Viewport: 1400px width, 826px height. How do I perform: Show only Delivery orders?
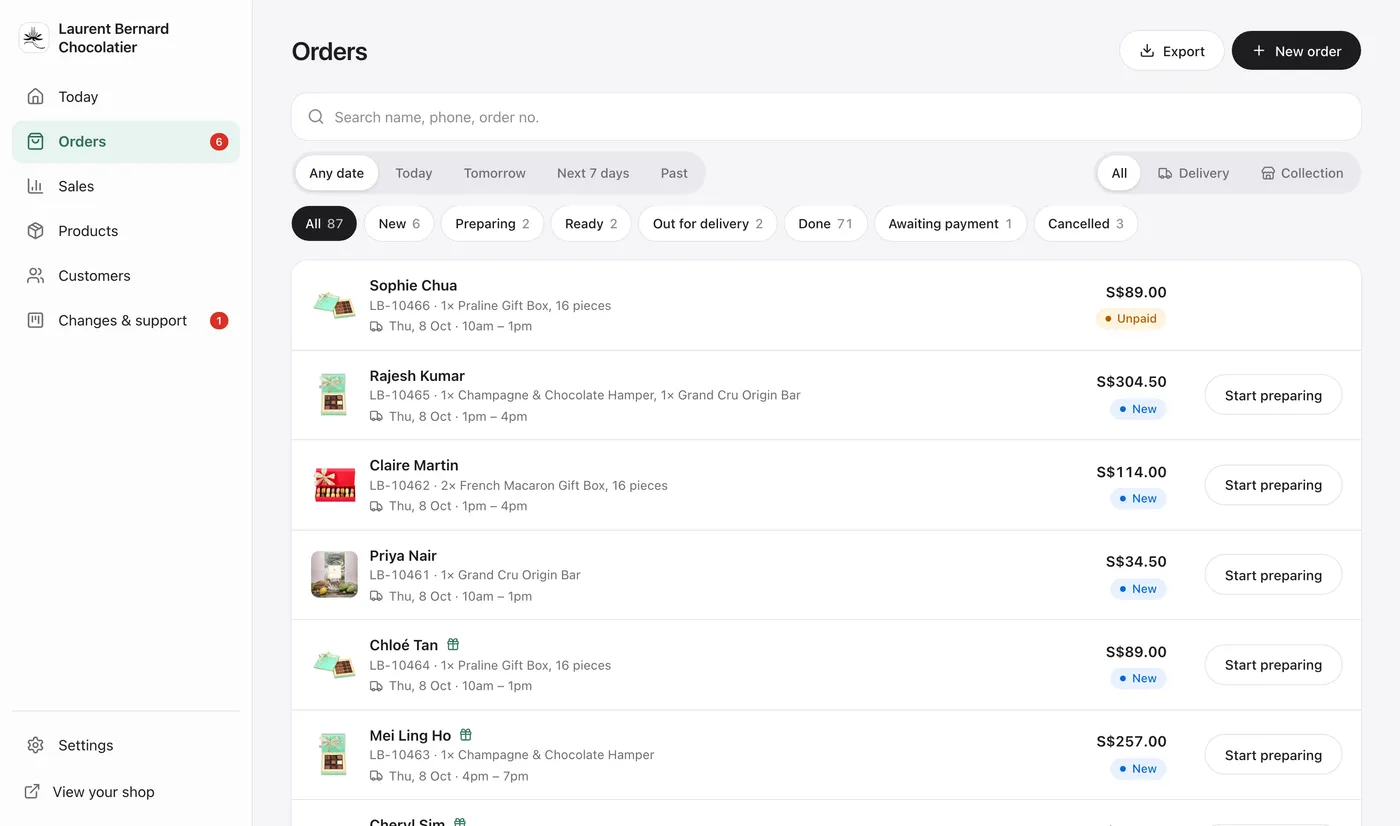click(x=1193, y=173)
